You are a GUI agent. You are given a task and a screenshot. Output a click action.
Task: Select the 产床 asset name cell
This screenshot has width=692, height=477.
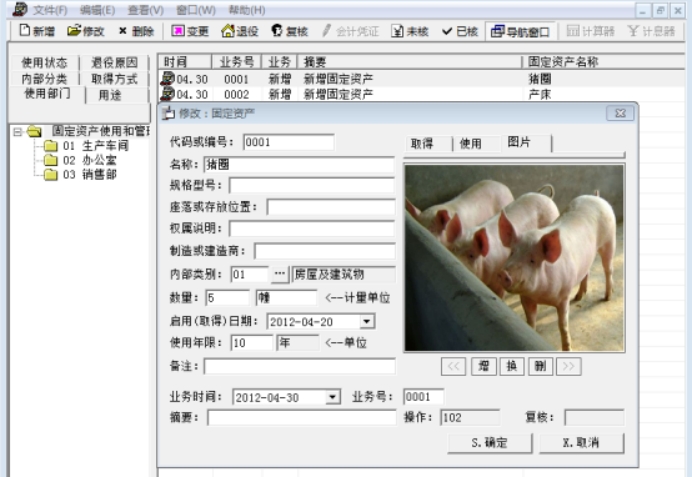click(x=539, y=94)
